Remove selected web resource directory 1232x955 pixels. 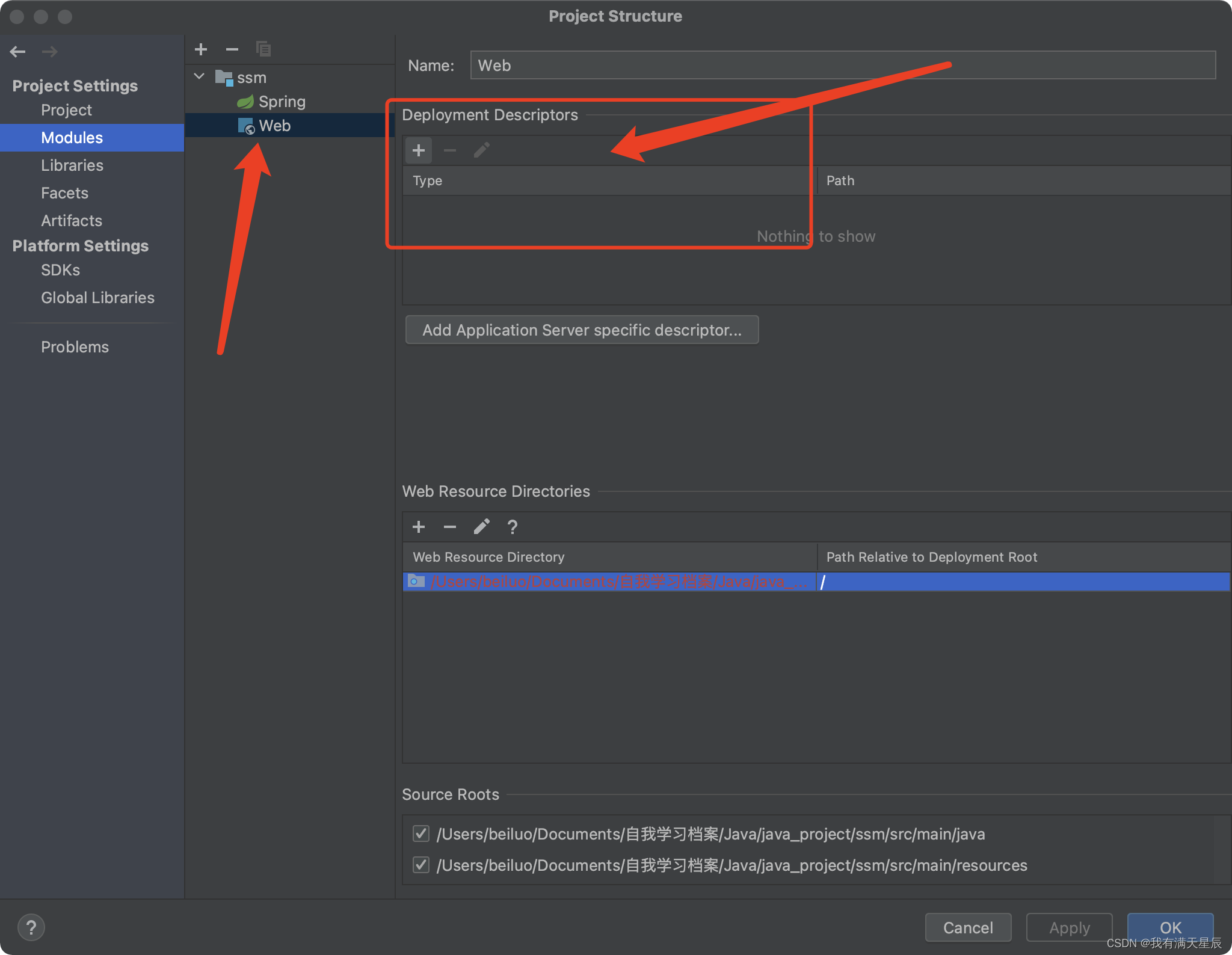click(450, 527)
